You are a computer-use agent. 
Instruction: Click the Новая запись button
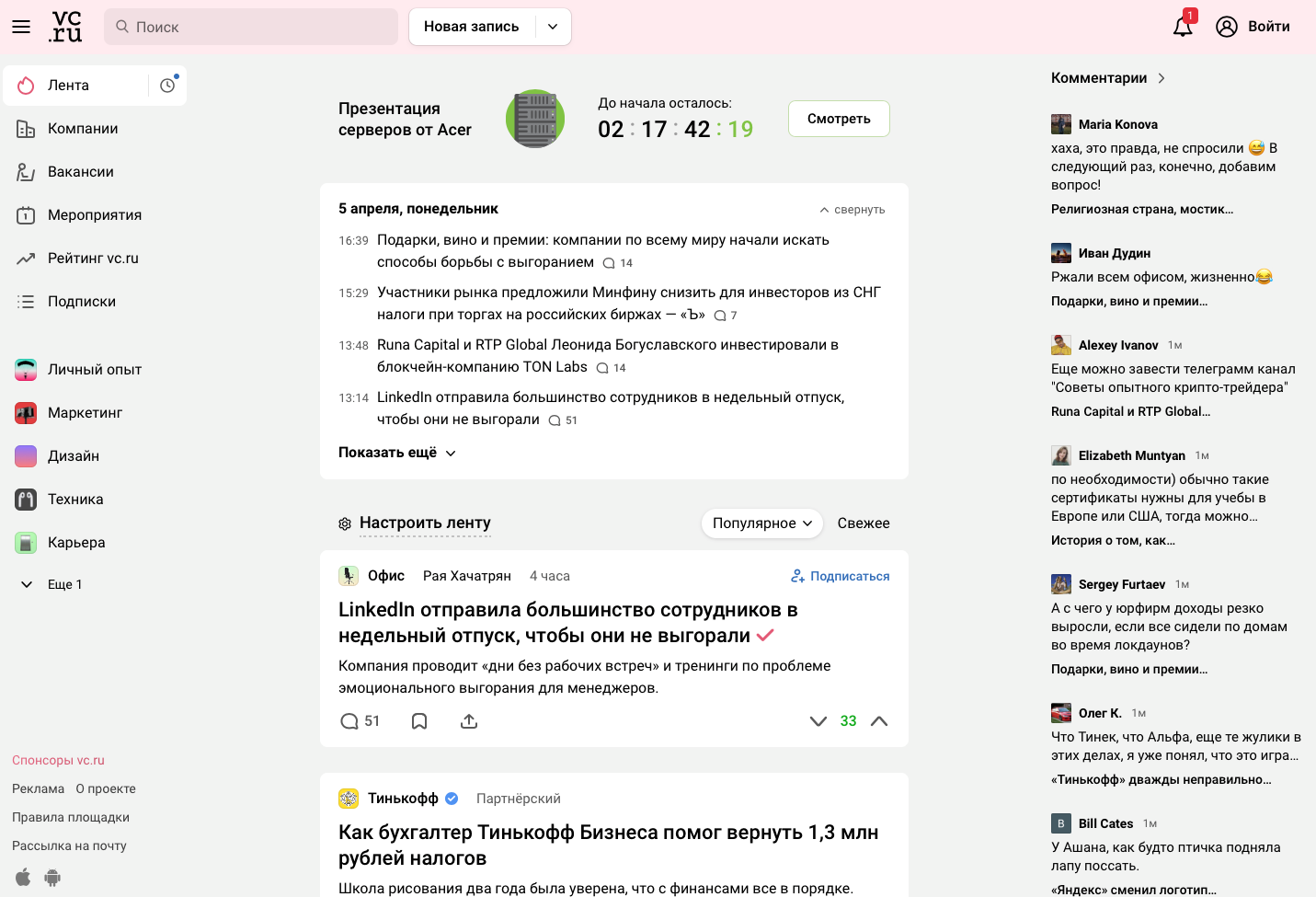[471, 27]
